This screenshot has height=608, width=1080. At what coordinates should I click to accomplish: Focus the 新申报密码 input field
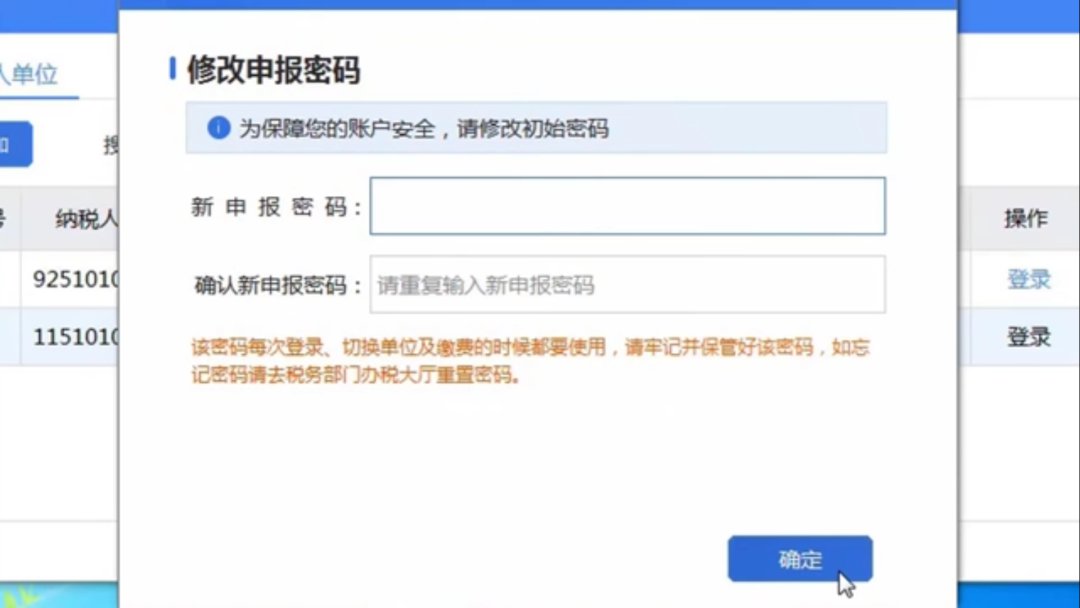coord(627,206)
